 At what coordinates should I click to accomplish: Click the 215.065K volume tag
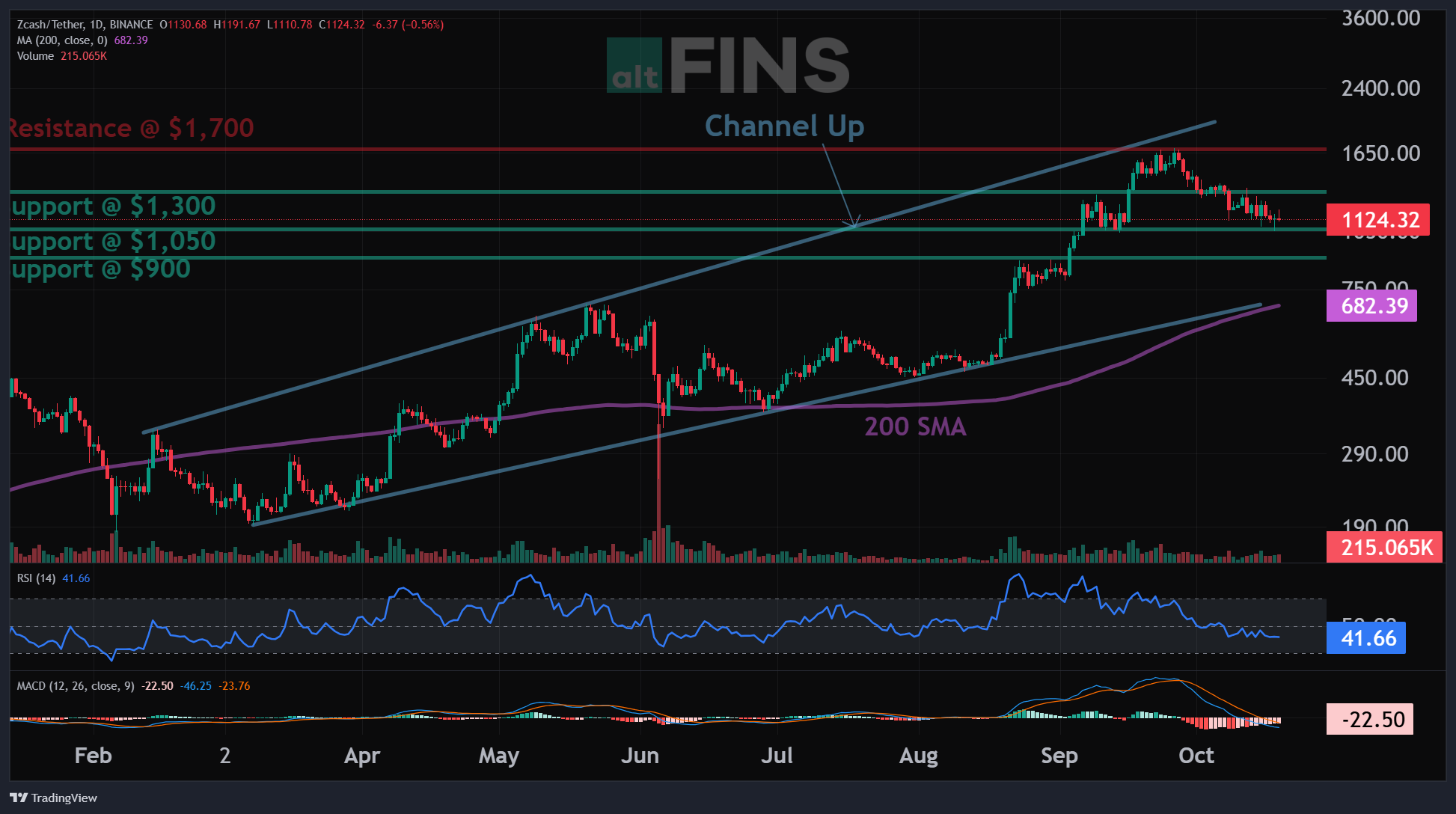point(1384,548)
